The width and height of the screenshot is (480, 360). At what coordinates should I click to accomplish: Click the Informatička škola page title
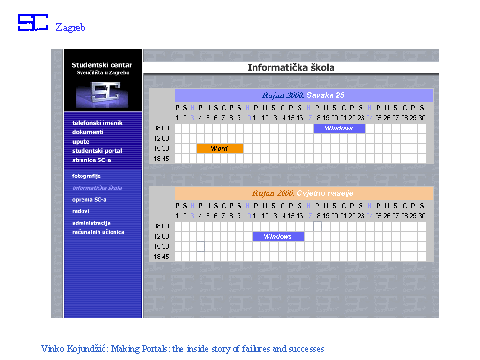[291, 68]
